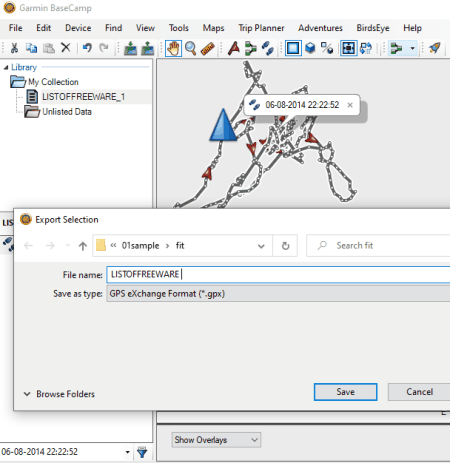Click fit folder in path breadcrumb
Image resolution: width=450 pixels, height=463 pixels.
(180, 246)
